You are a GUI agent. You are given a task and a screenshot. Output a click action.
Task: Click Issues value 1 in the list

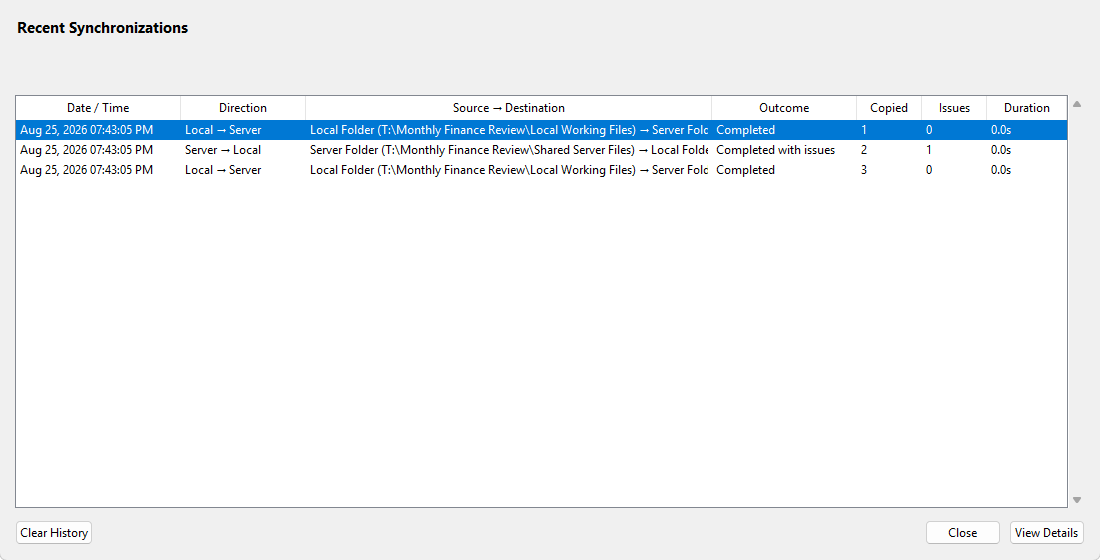(x=930, y=149)
